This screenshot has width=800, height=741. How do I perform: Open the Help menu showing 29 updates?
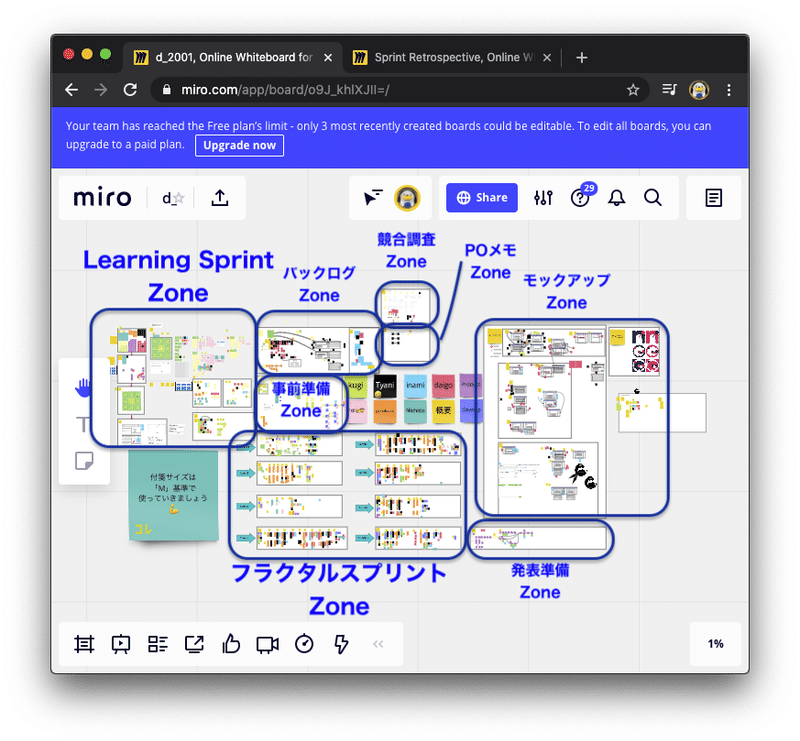click(x=580, y=197)
